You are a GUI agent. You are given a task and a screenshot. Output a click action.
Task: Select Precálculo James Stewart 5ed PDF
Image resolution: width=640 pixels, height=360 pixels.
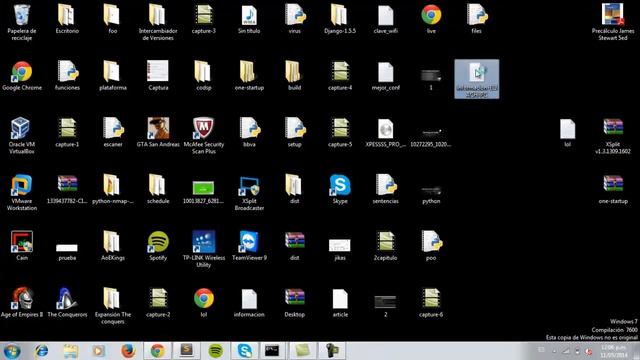click(x=612, y=15)
